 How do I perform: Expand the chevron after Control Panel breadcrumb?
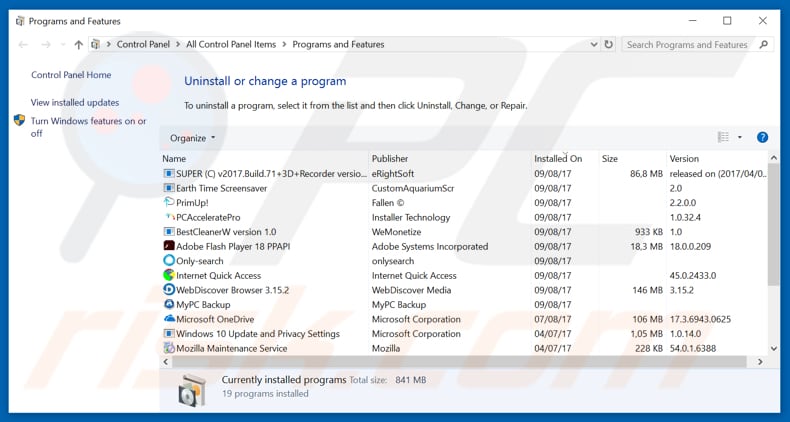[x=178, y=44]
